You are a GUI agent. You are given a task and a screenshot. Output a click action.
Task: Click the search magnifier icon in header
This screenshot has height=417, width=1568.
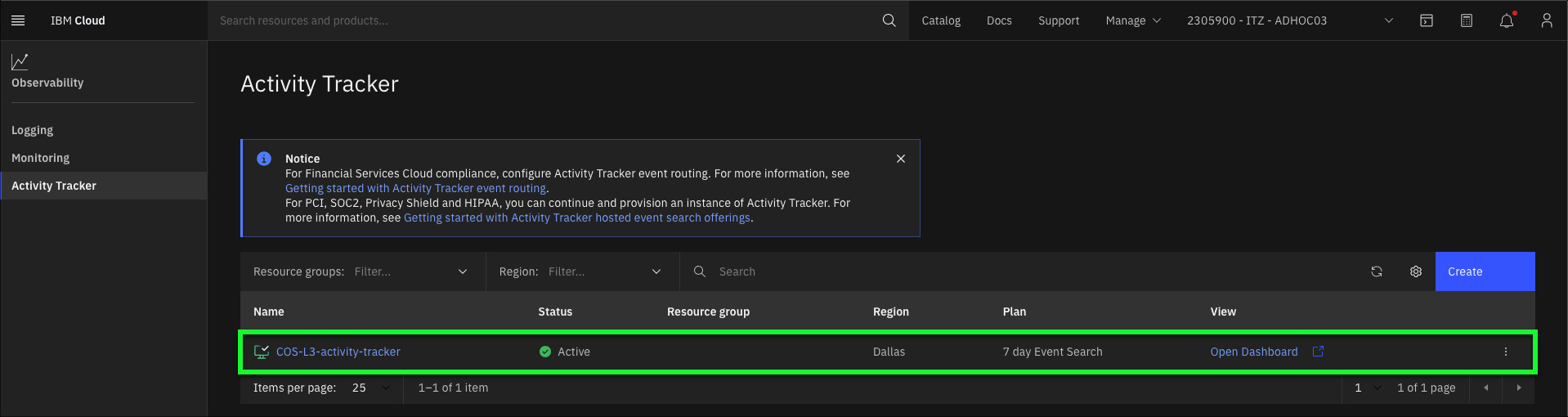click(x=889, y=20)
